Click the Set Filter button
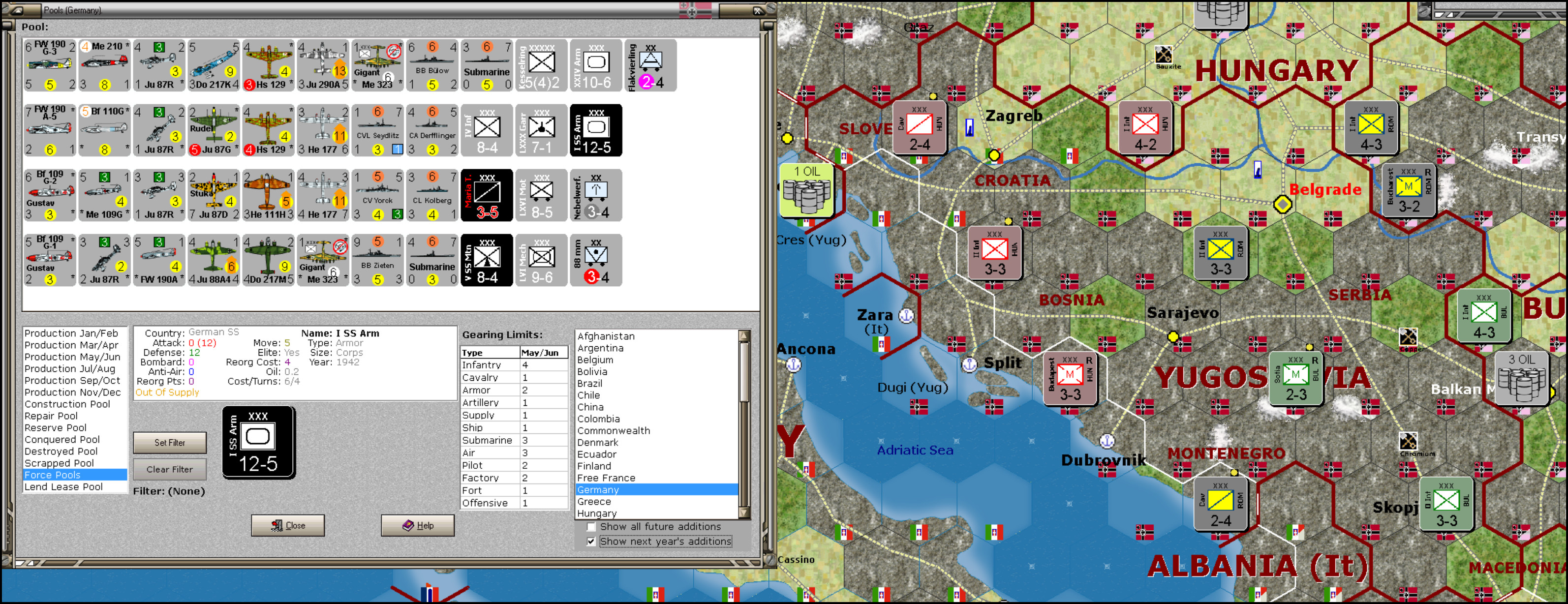The image size is (1568, 604). [170, 443]
